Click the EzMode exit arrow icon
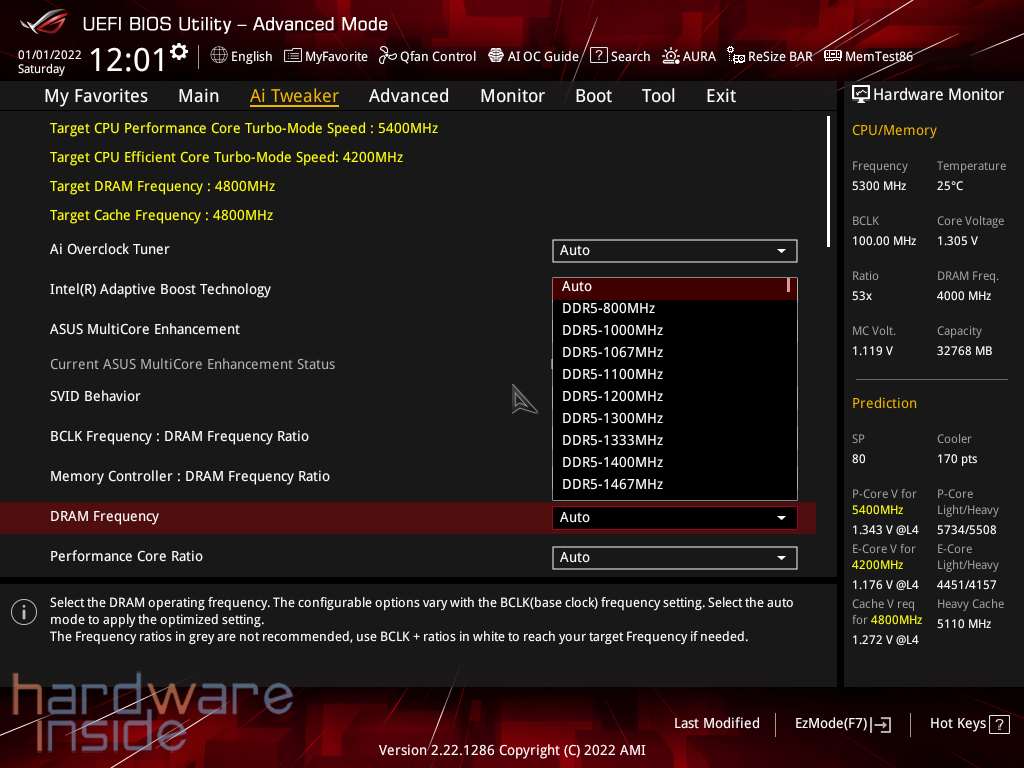The height and width of the screenshot is (768, 1024). (x=881, y=724)
